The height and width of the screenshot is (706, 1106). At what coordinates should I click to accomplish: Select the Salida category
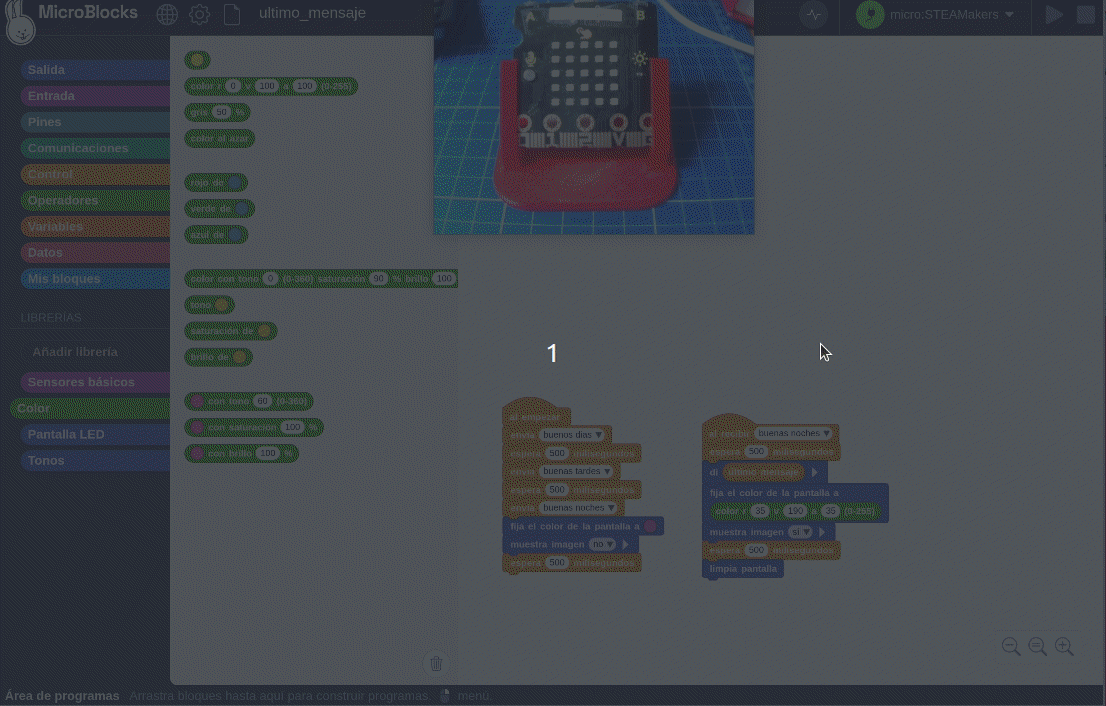95,70
